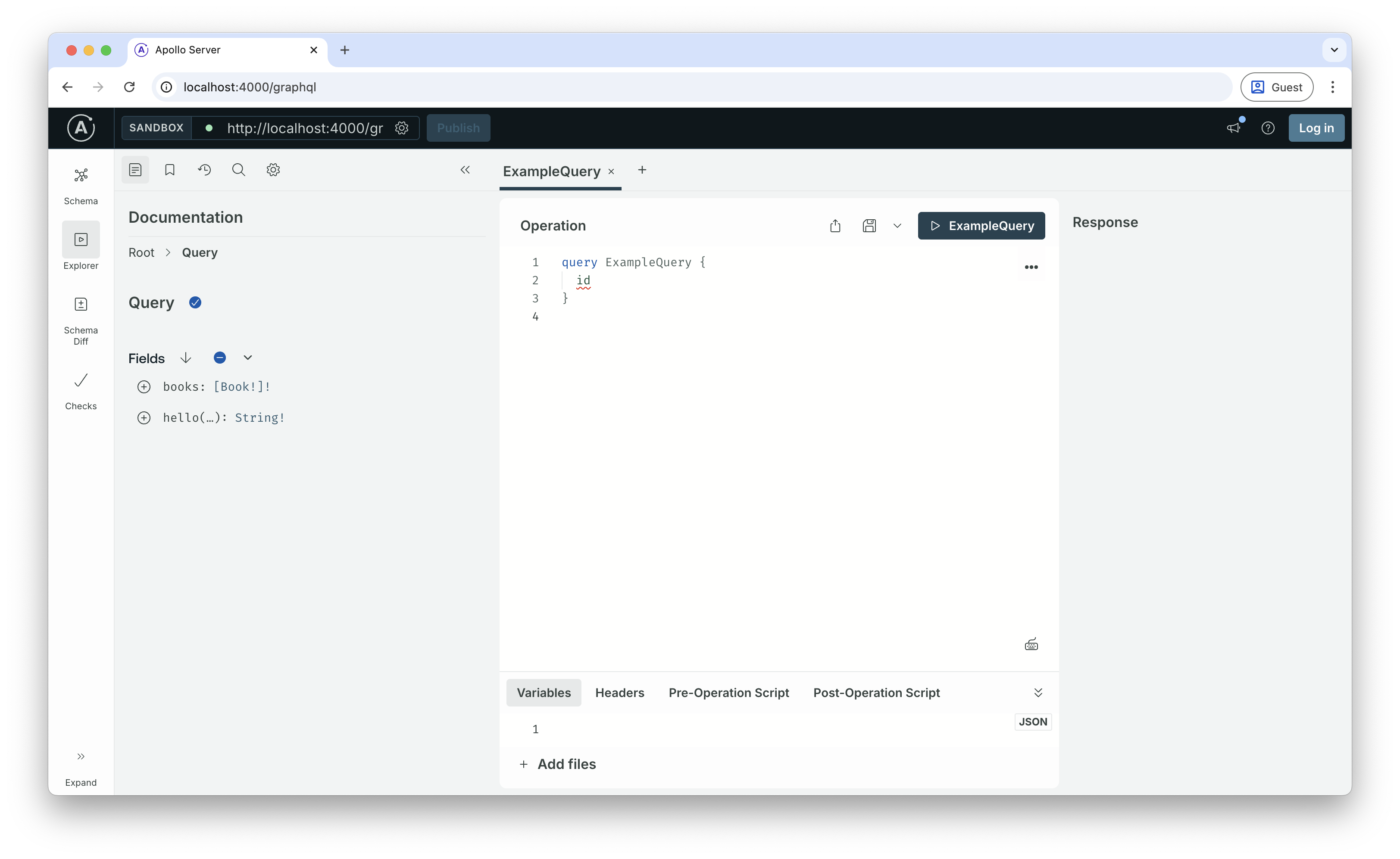This screenshot has height=859, width=1400.
Task: Click the Query breadcrumb
Action: click(200, 252)
